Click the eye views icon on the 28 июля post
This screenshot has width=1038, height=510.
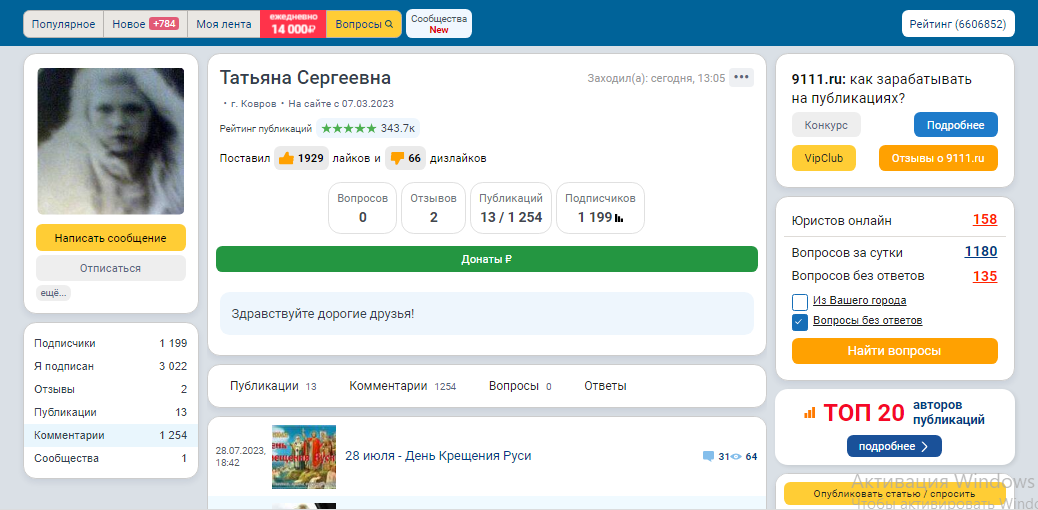(735, 456)
